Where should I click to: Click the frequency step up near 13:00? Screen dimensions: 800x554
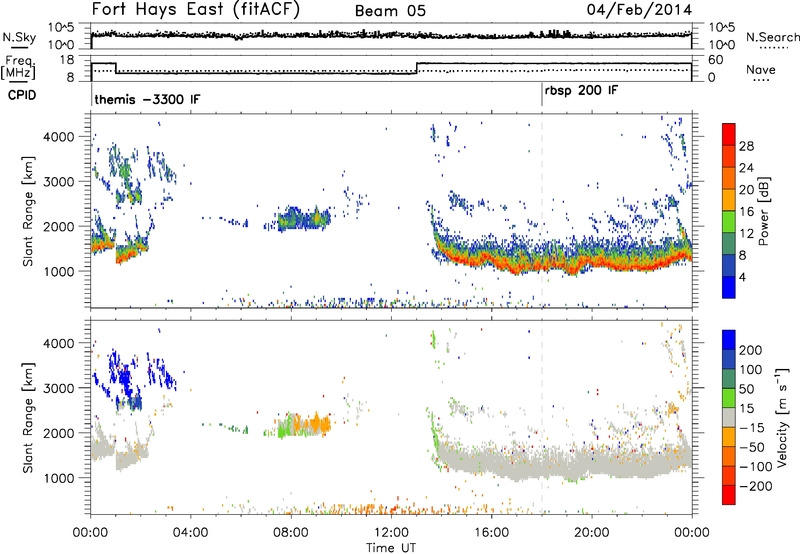417,68
